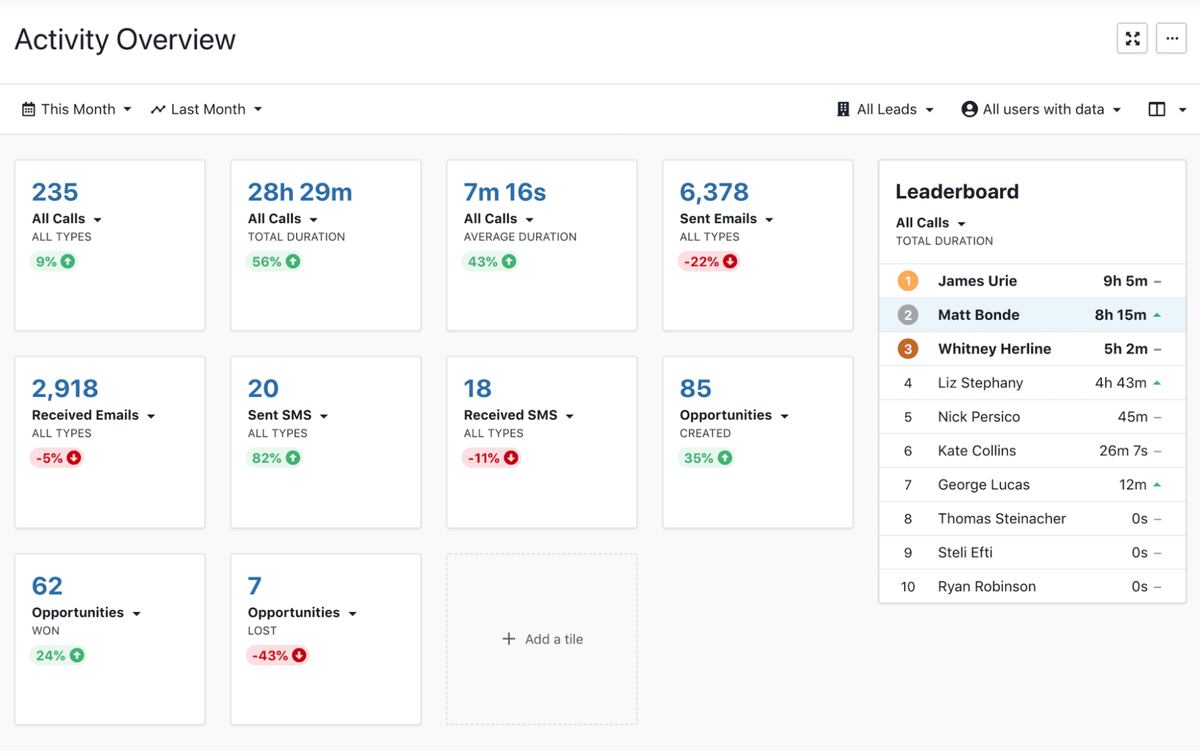Open the This Month date range dropdown
The width and height of the screenshot is (1200, 753).
pyautogui.click(x=77, y=109)
